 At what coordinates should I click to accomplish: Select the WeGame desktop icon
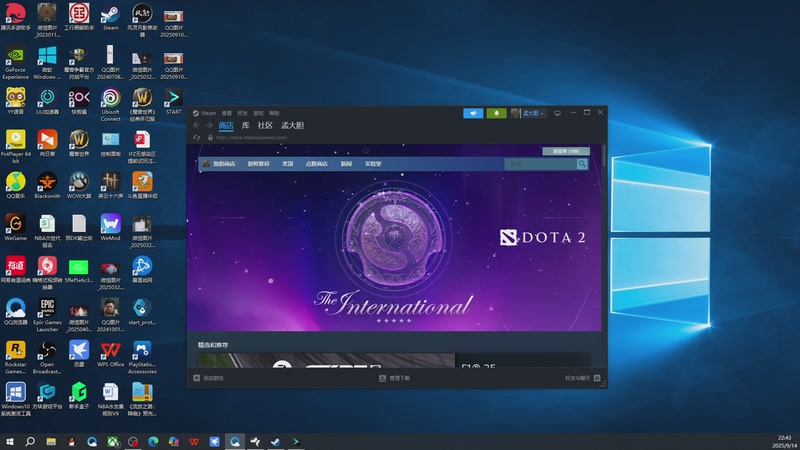(15, 228)
